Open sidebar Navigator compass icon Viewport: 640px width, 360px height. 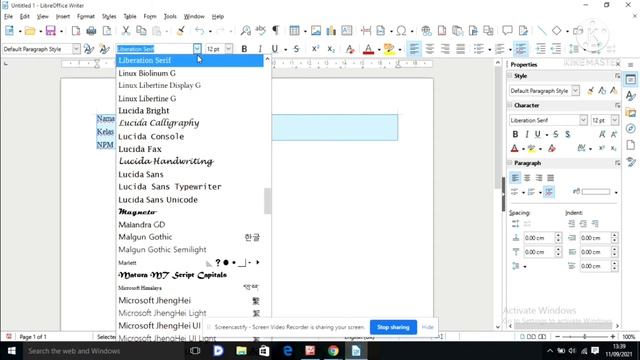[631, 129]
